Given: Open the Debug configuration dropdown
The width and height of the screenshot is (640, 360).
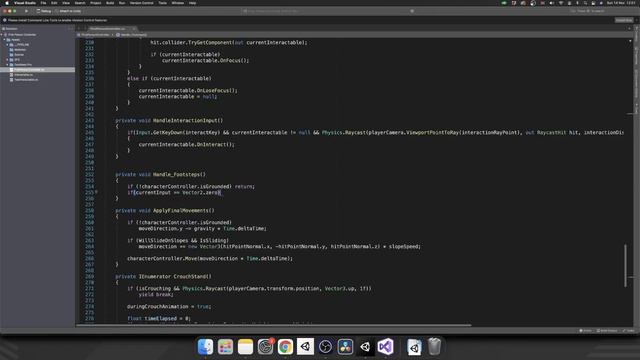Looking at the screenshot, I should pos(44,11).
